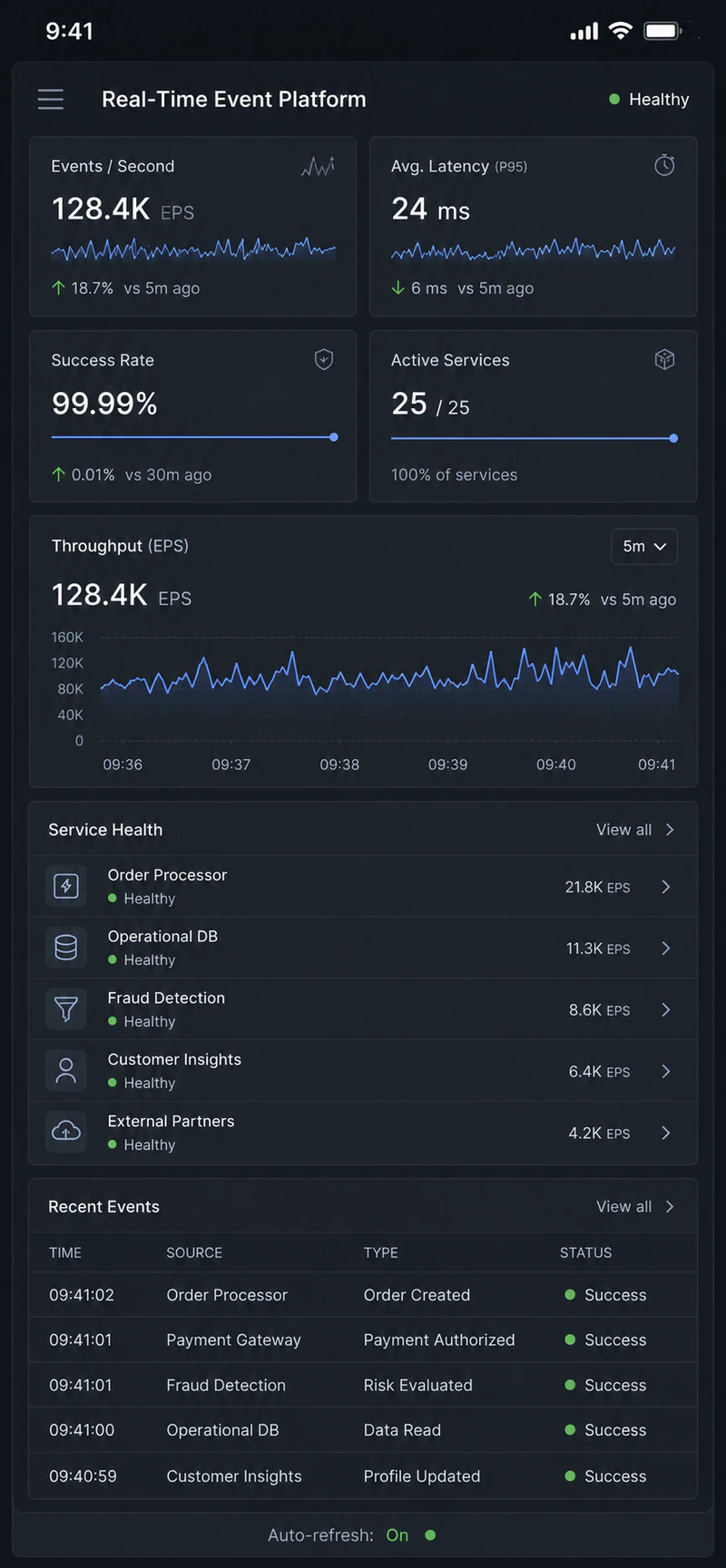Click the Throughput EPS line chart
This screenshot has width=726, height=1568.
(389, 687)
